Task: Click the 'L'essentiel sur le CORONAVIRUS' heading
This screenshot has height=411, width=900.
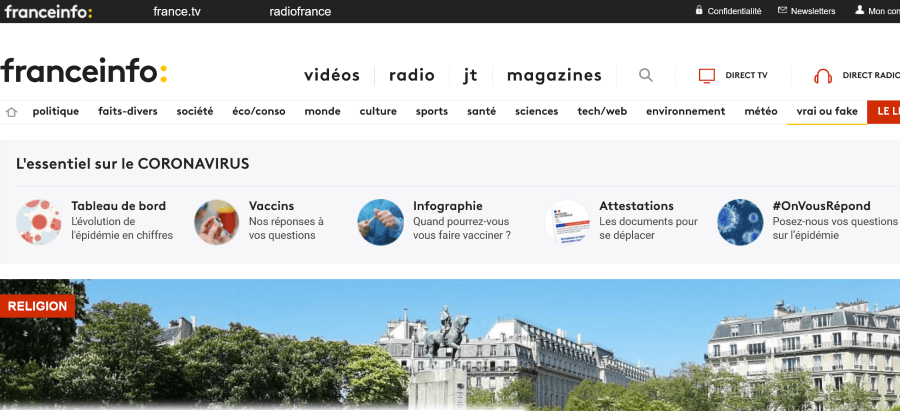Action: tap(133, 164)
